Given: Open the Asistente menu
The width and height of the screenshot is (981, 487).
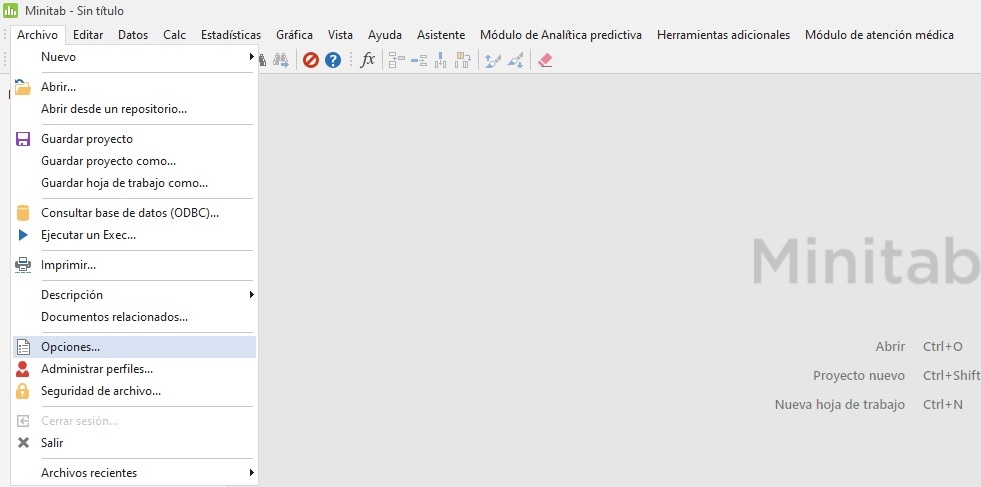Looking at the screenshot, I should [x=441, y=35].
